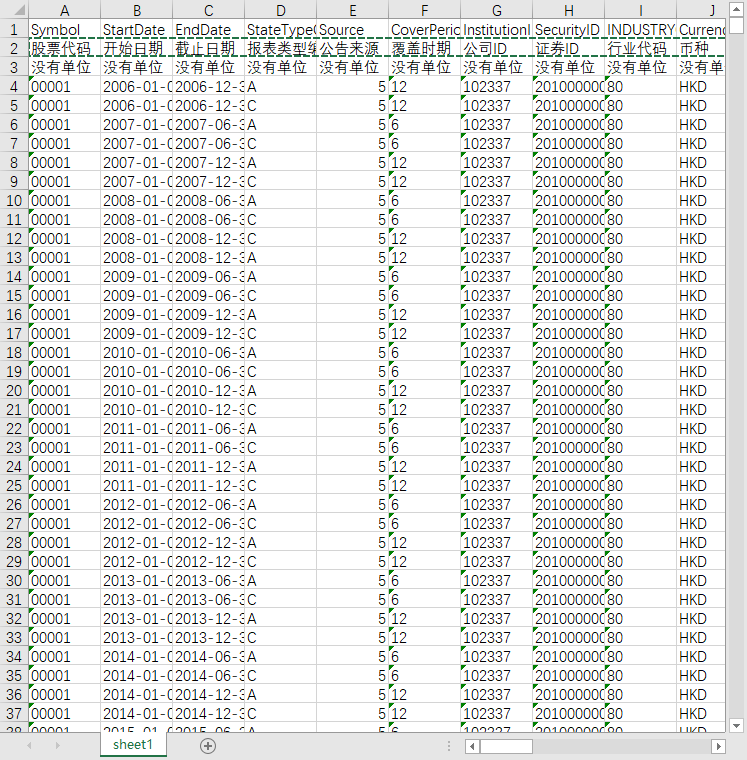Select column F header
747x760 pixels.
[425, 10]
